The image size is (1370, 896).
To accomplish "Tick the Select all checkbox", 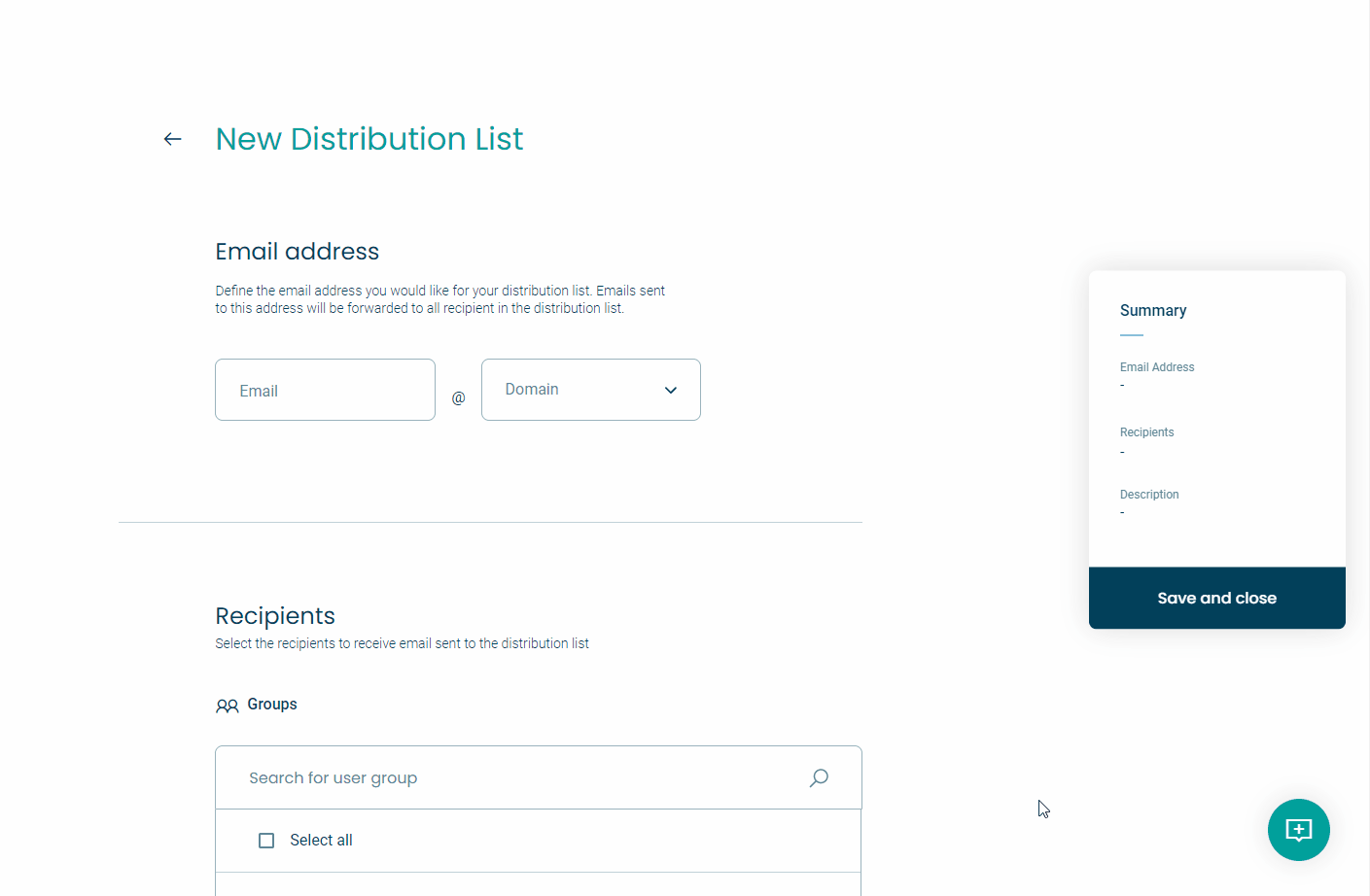I will (x=266, y=841).
